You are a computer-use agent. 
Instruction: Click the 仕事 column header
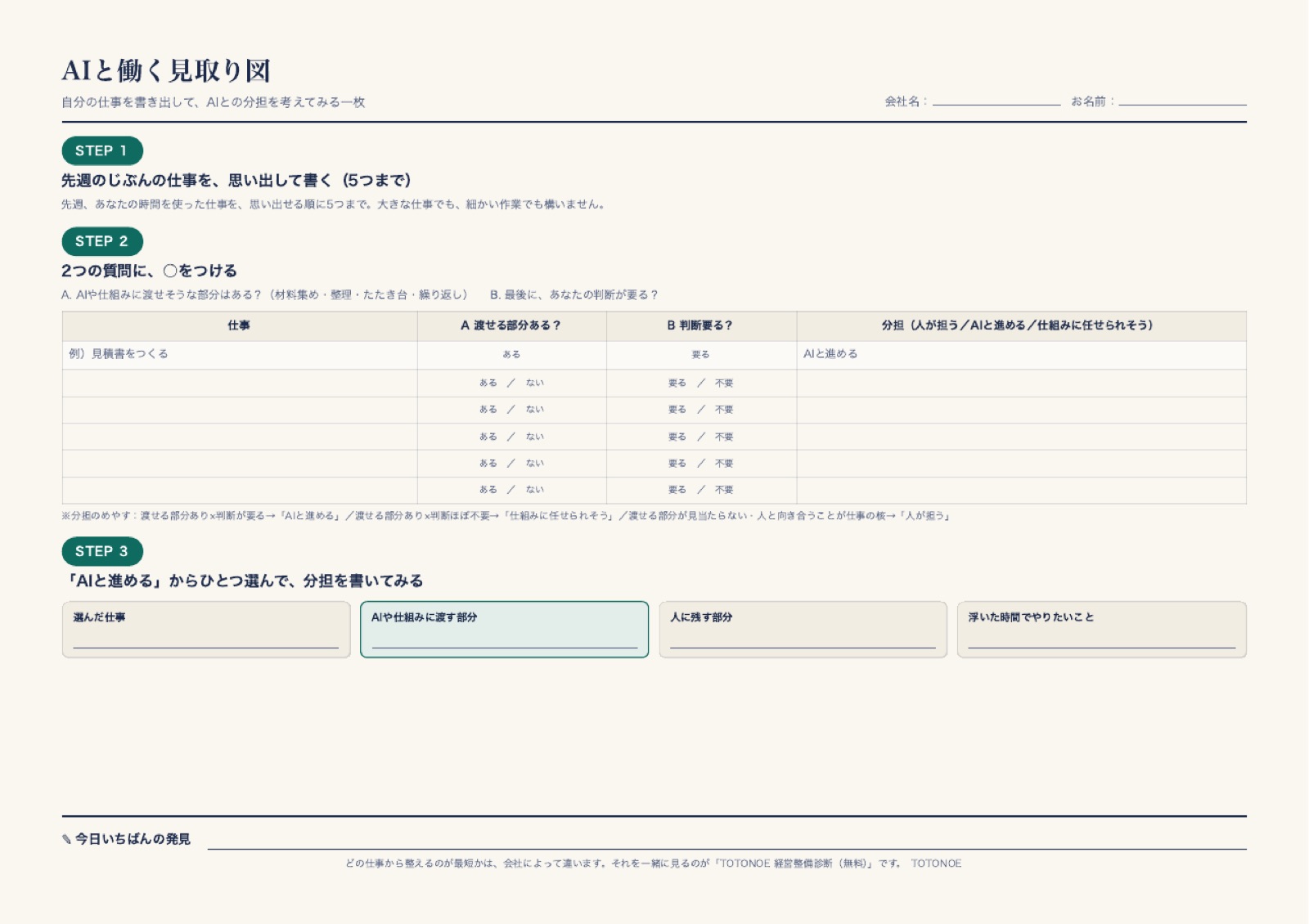point(239,325)
